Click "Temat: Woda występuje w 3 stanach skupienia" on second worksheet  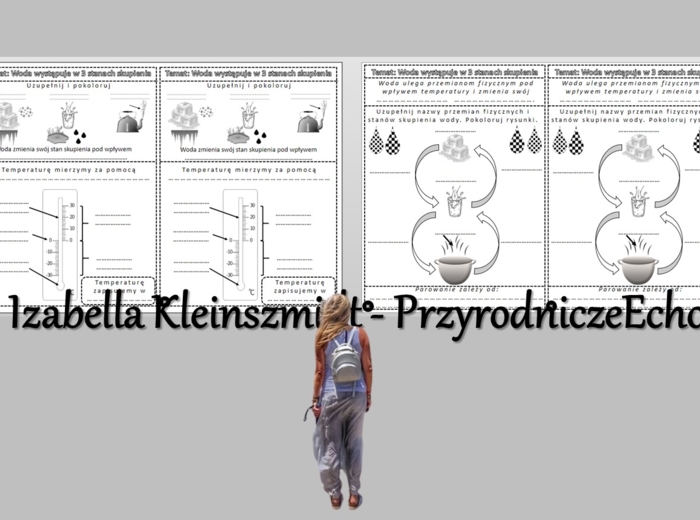(248, 73)
